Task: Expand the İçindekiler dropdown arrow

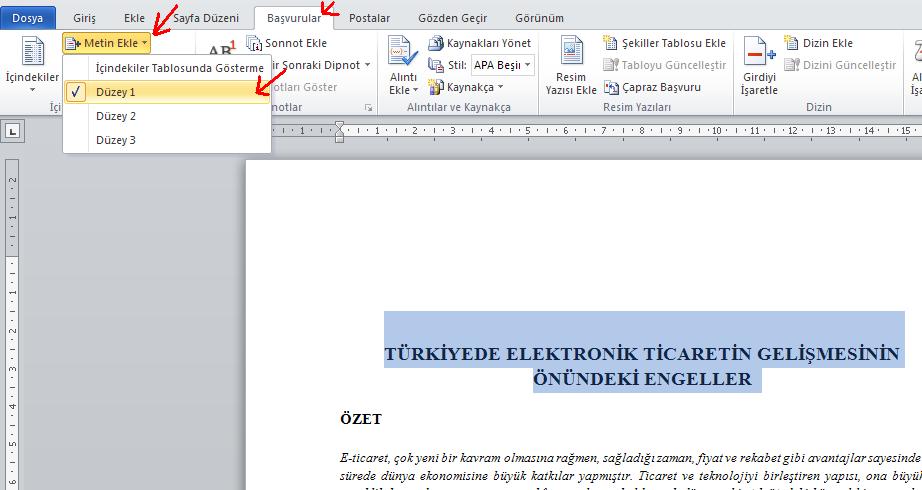Action: click(32, 90)
